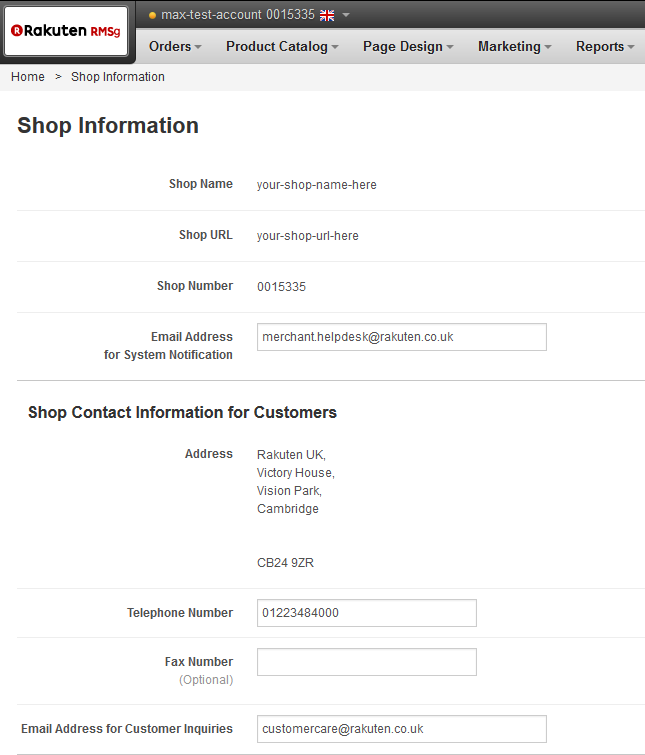Click the Shop Name label
The width and height of the screenshot is (645, 755).
[201, 184]
